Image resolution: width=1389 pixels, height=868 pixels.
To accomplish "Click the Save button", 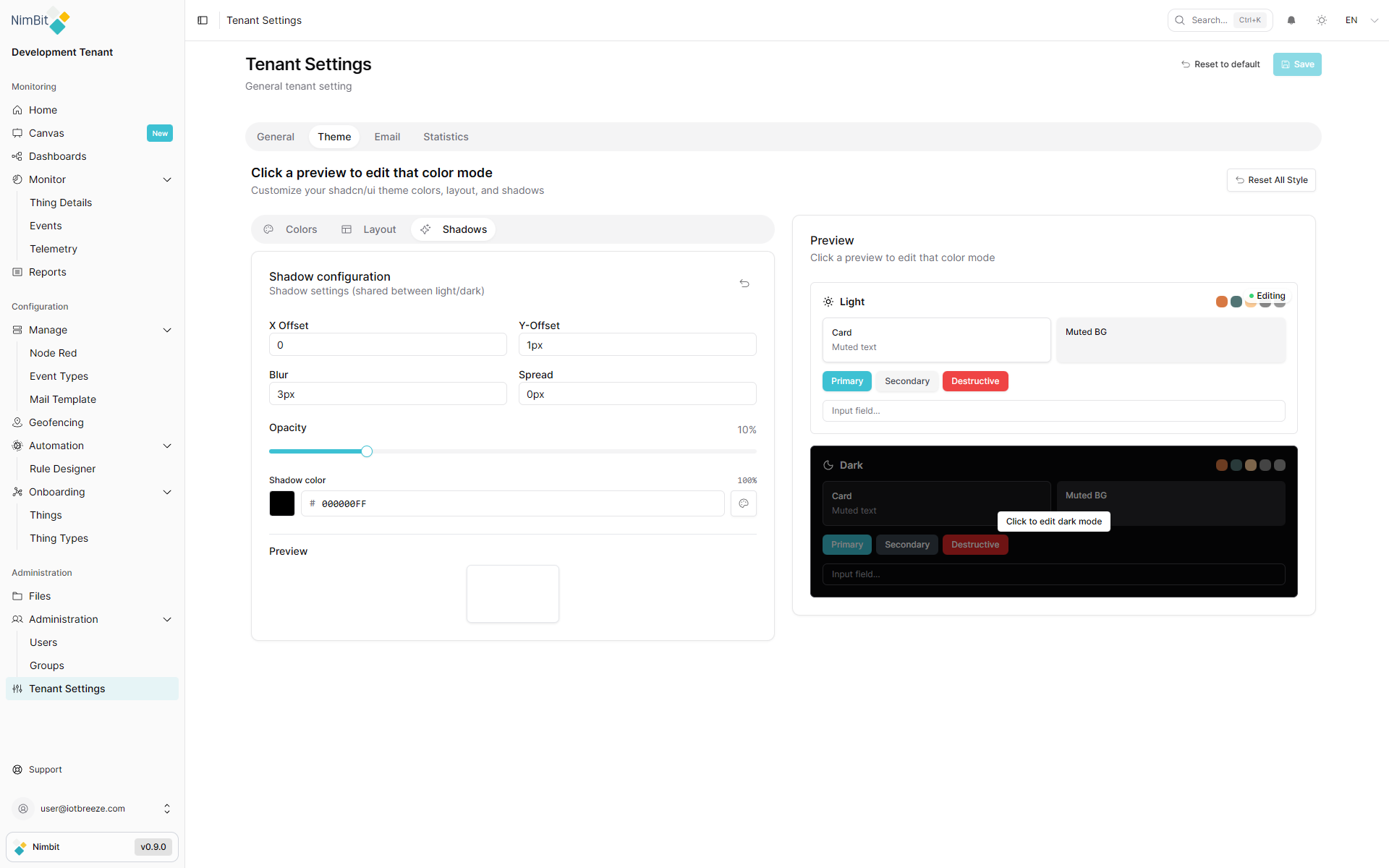I will pos(1296,64).
